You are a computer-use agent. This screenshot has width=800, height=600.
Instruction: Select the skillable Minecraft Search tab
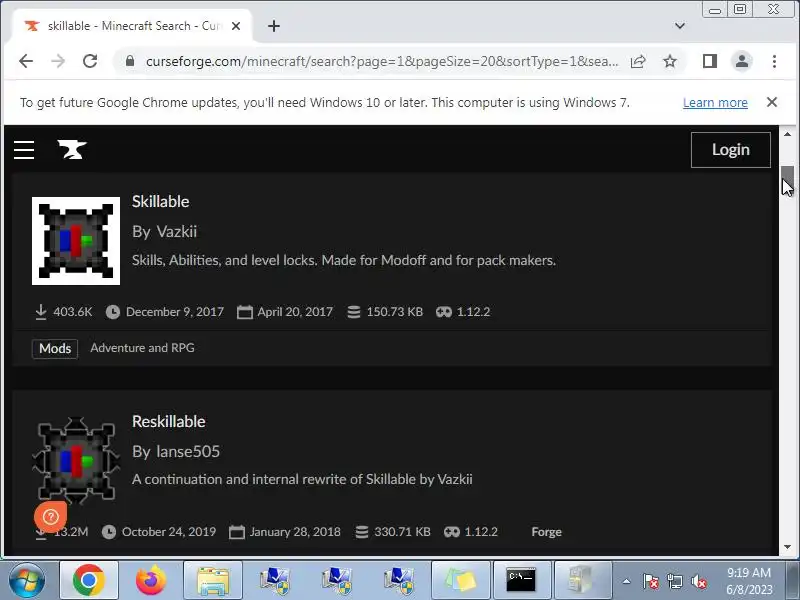tap(132, 26)
